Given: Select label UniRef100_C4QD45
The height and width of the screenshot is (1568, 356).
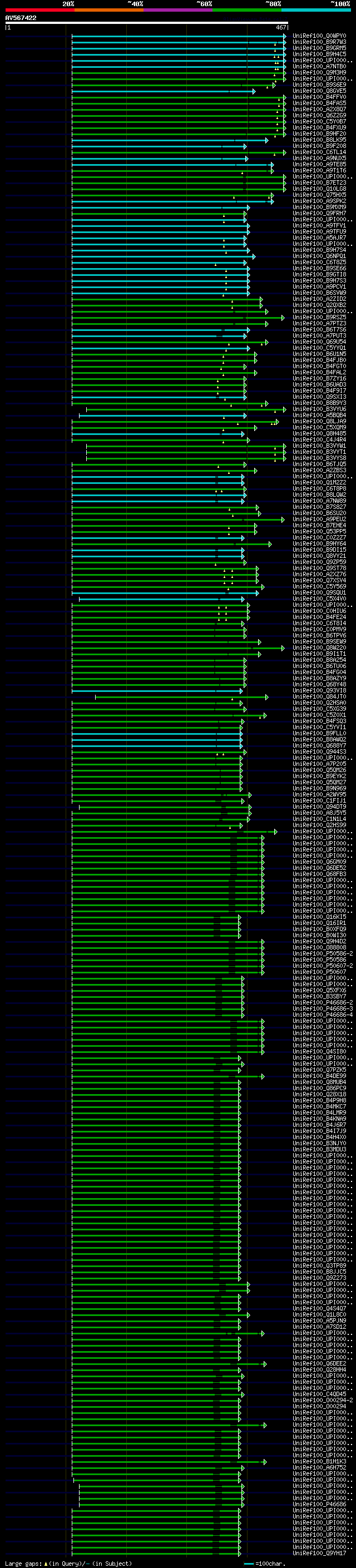Looking at the screenshot, I should (x=319, y=1394).
